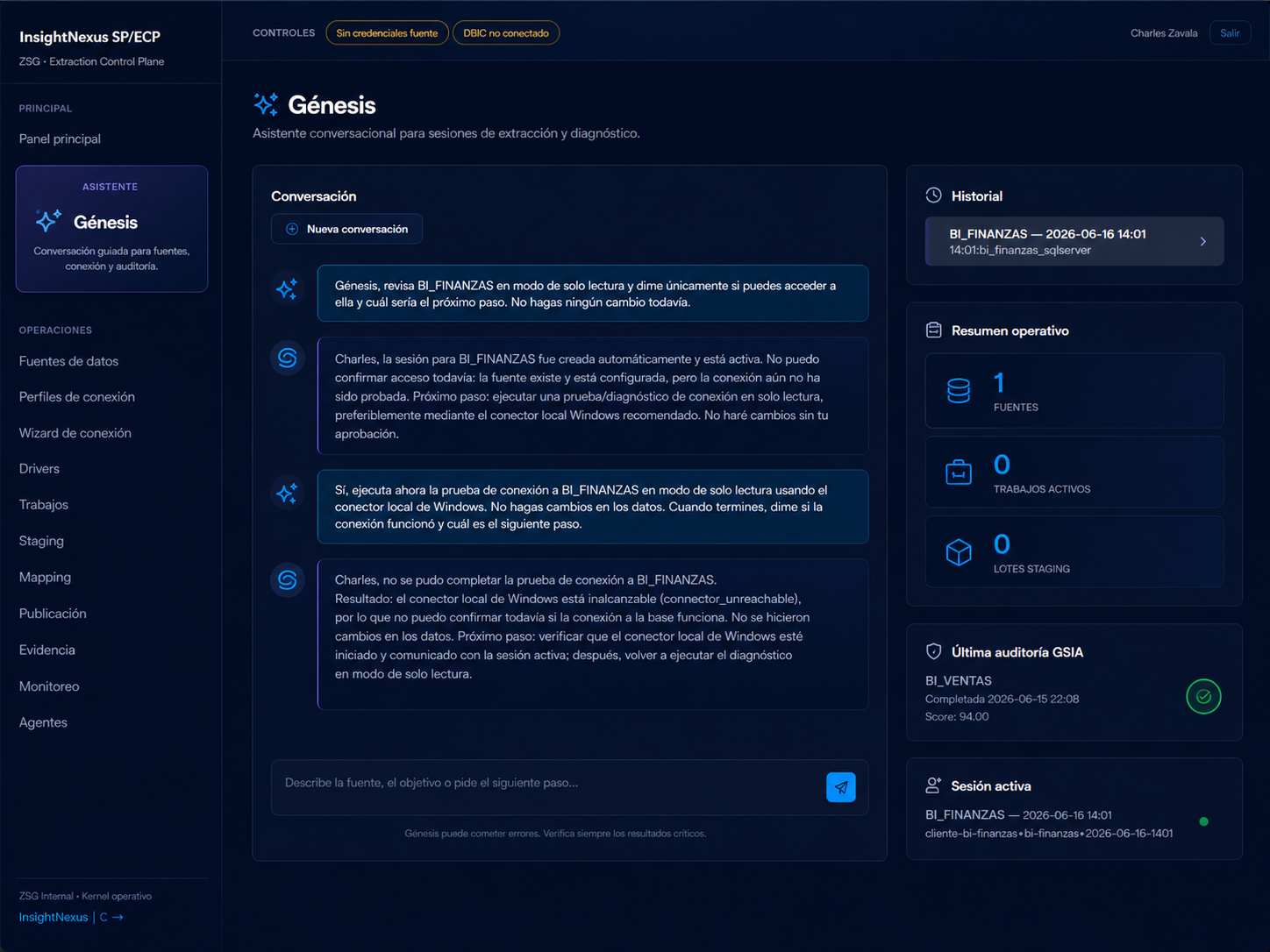The image size is (1270, 952).
Task: Click the sparkle icon in the Asistente sidebar card
Action: 48,221
